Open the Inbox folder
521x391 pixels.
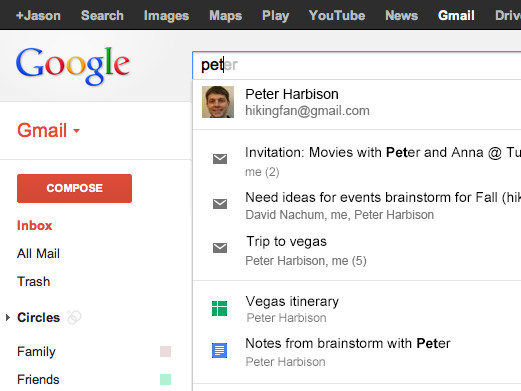[35, 226]
